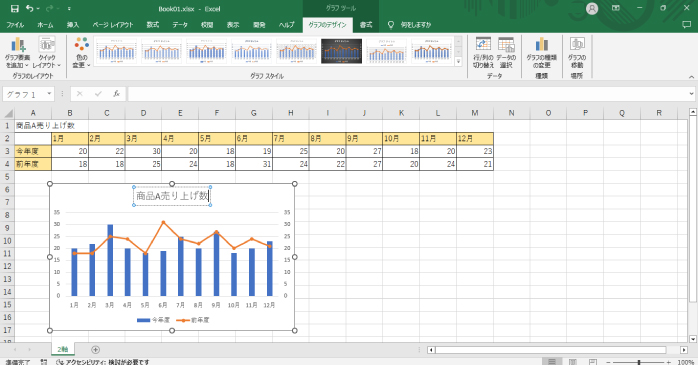This screenshot has height=365, width=698.
Task: Select the first chart style thumbnail
Action: click(116, 51)
